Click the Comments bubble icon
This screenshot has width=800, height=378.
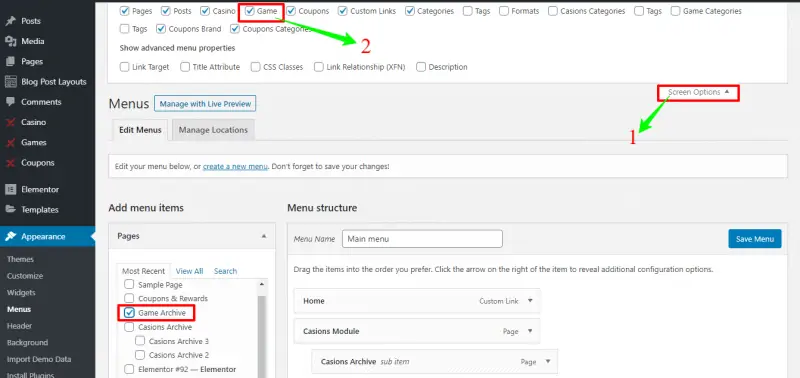(x=10, y=102)
